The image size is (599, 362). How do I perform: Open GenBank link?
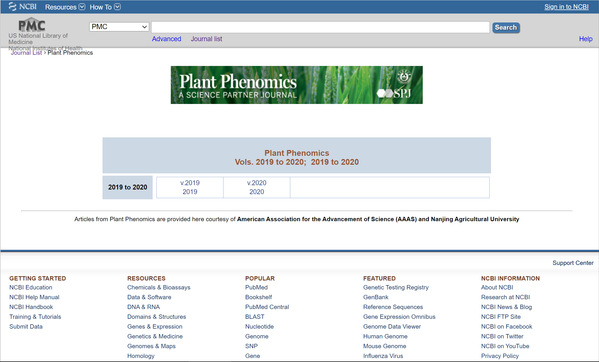tap(376, 297)
